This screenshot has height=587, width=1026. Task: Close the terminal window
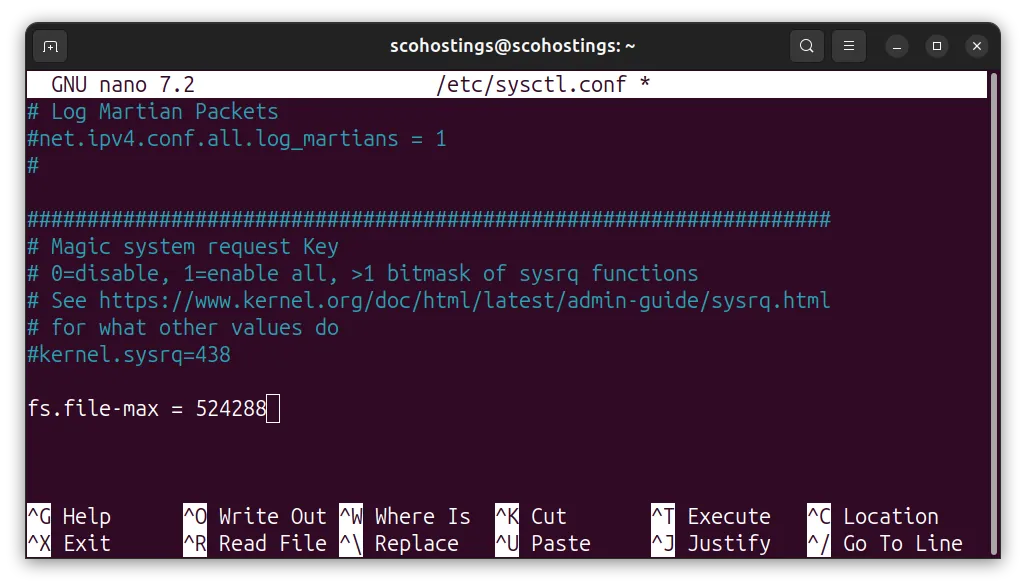tap(977, 46)
